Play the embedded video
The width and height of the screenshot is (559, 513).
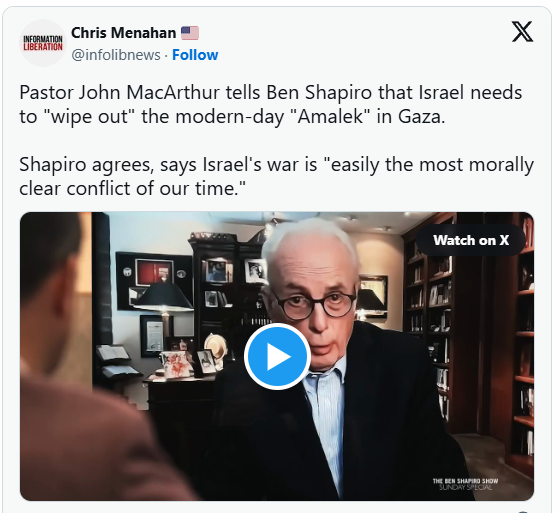point(277,356)
